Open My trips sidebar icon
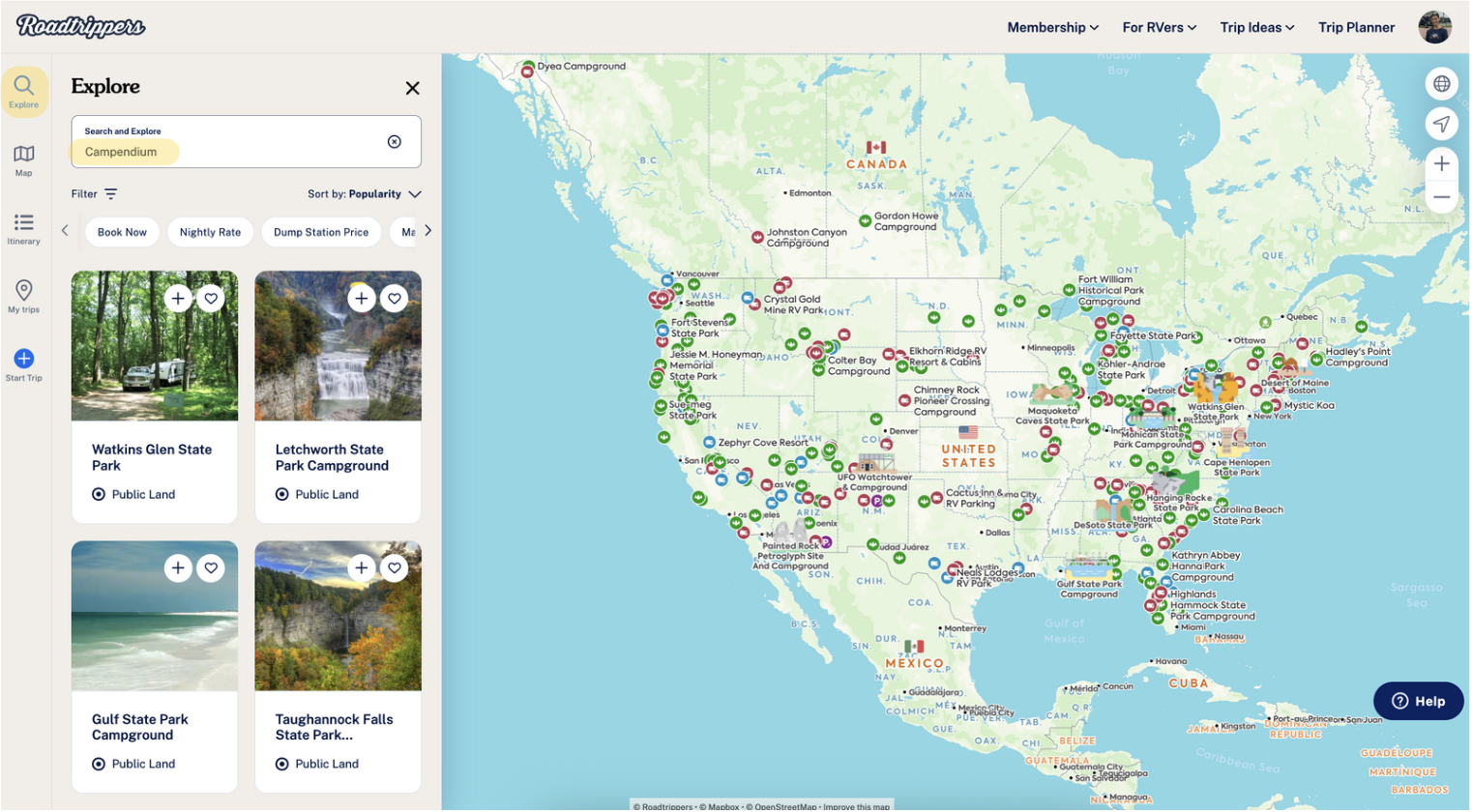 [24, 297]
